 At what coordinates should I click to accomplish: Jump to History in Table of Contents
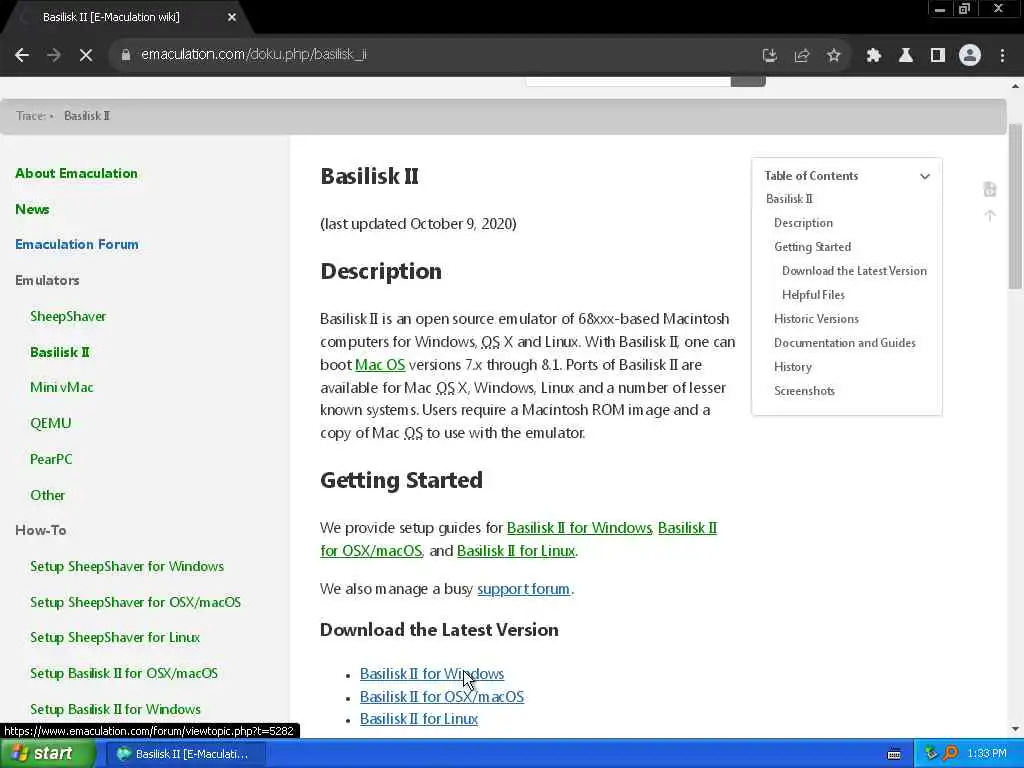pyautogui.click(x=793, y=367)
